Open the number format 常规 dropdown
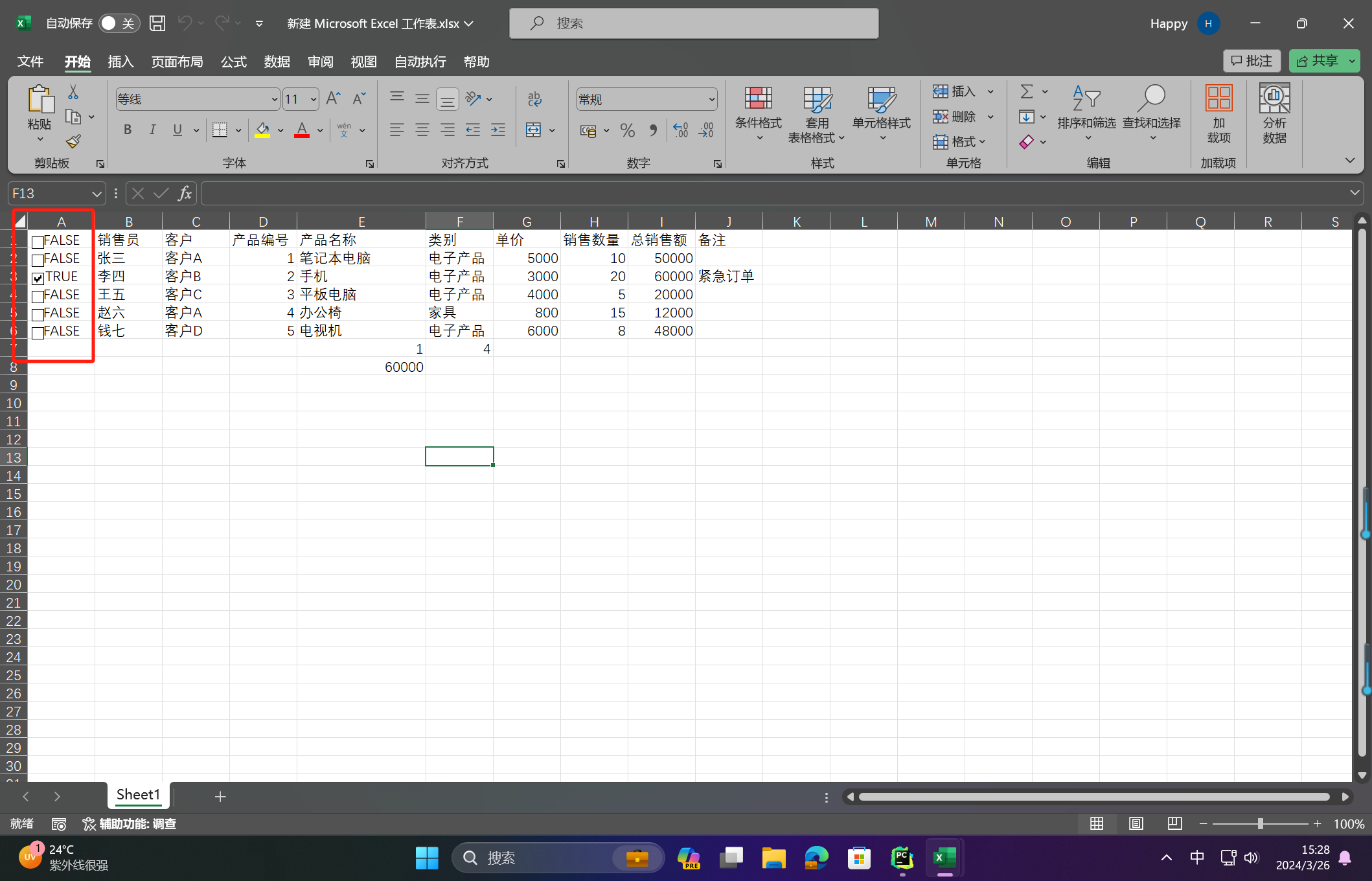The image size is (1372, 881). coord(711,99)
